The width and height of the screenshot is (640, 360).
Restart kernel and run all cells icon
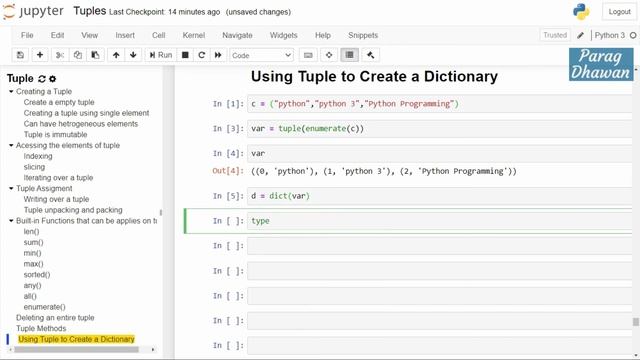click(218, 55)
